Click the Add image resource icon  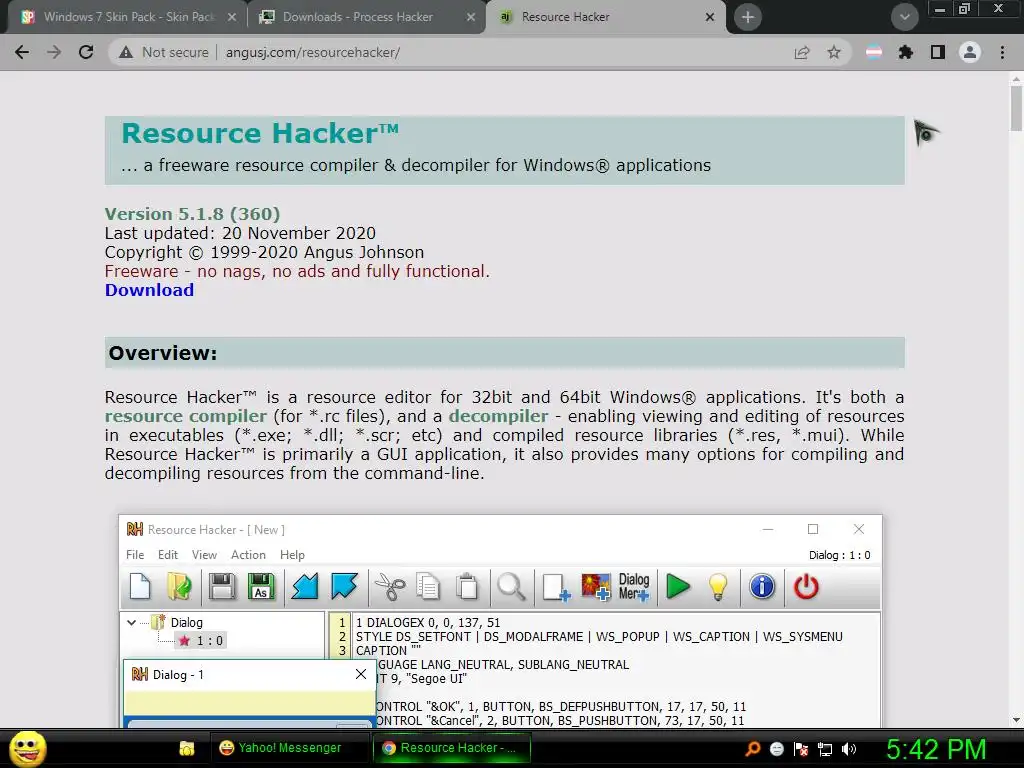596,586
